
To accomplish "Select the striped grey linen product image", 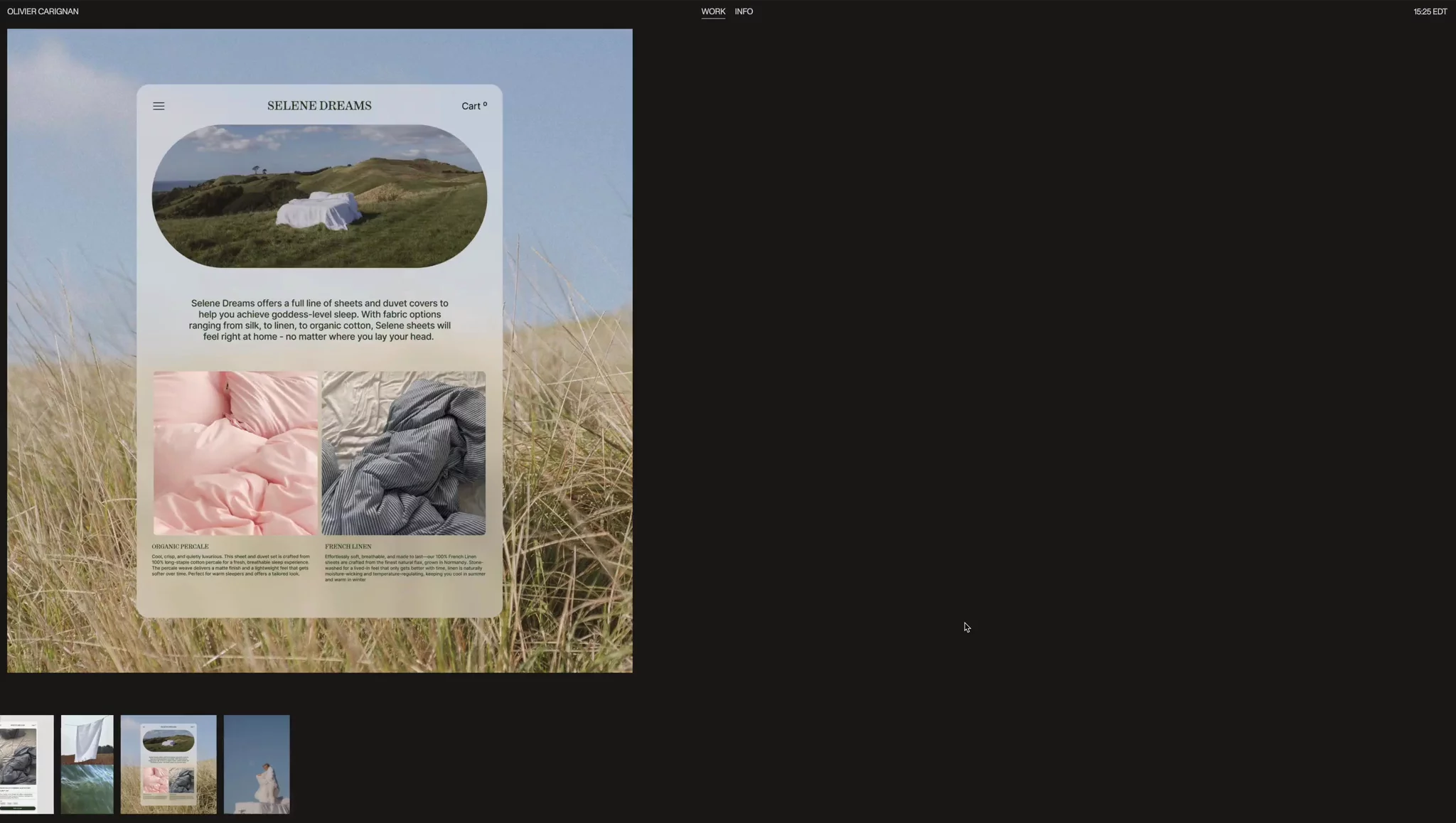I will (x=403, y=453).
